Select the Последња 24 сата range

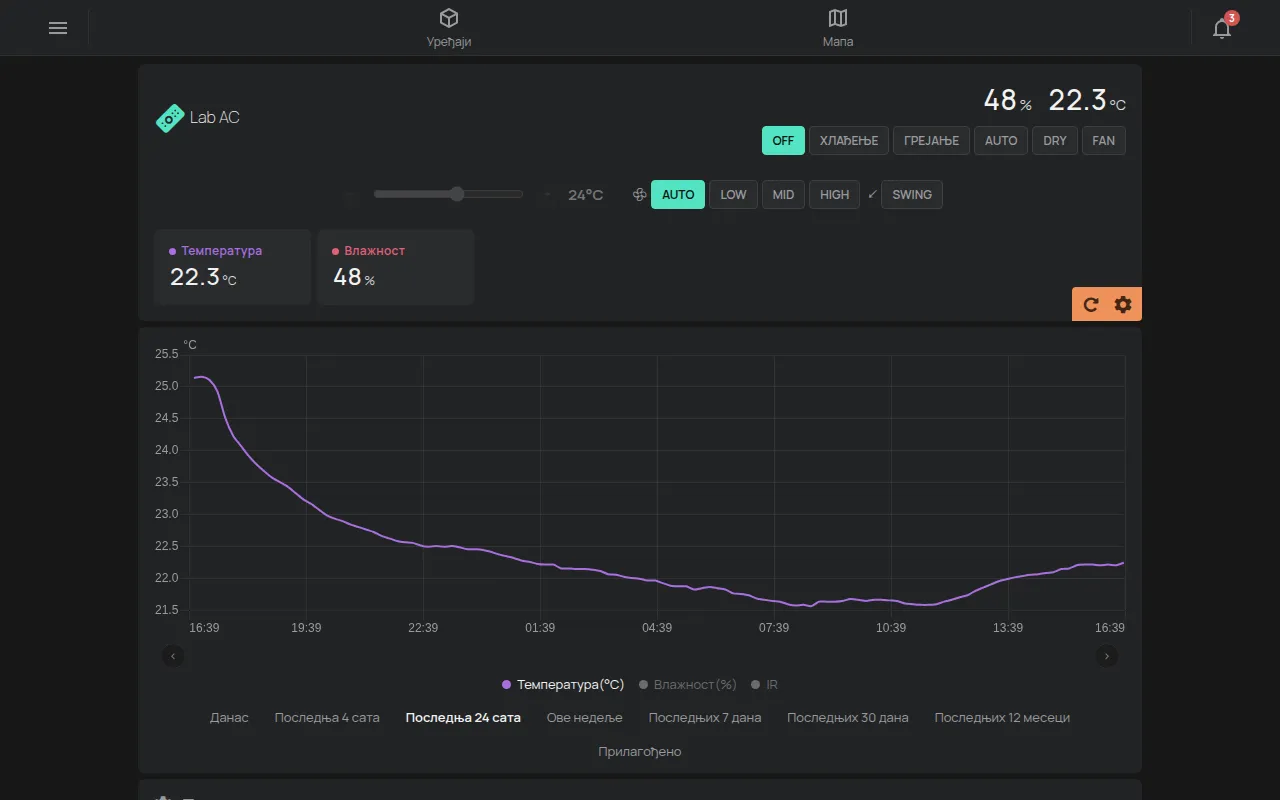click(463, 718)
